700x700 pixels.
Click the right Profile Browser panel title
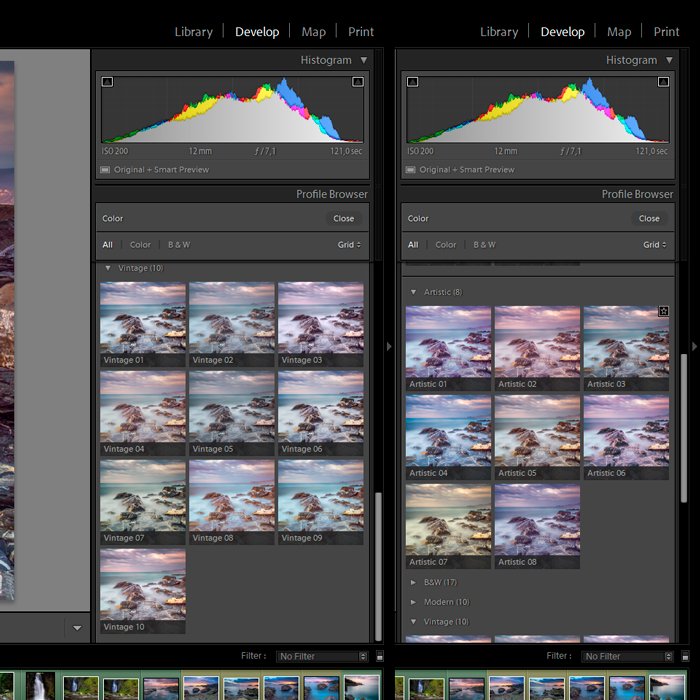(x=637, y=194)
